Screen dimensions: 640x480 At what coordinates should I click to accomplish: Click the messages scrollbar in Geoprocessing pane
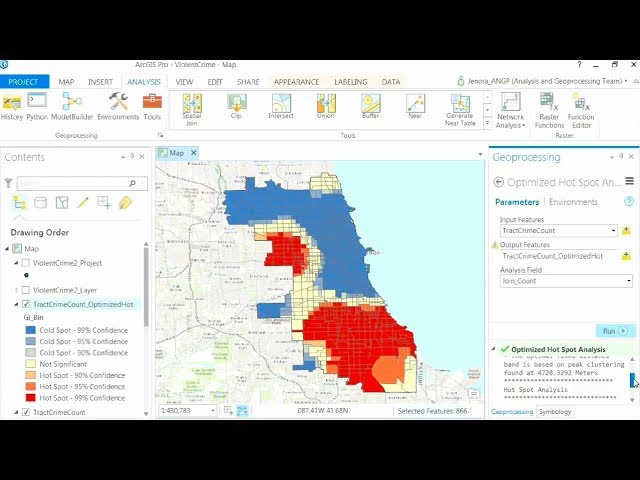(x=633, y=379)
